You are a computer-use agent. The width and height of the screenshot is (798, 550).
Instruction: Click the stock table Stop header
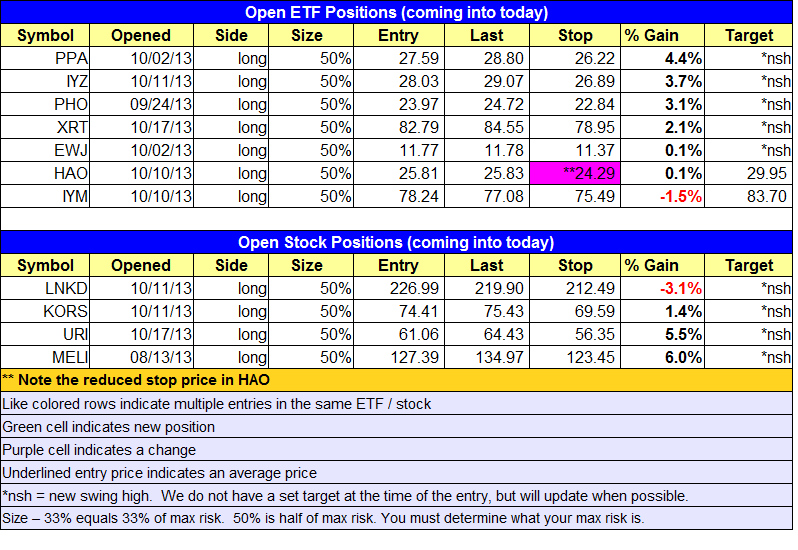(575, 265)
